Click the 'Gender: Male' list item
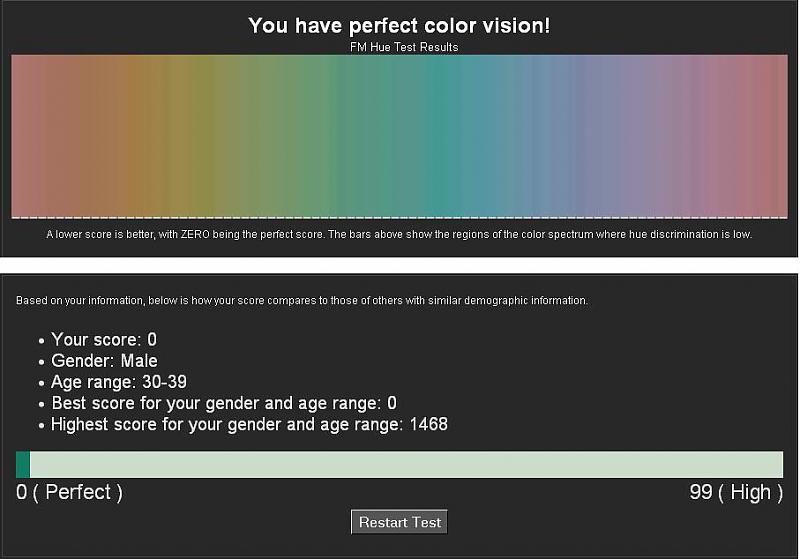This screenshot has width=800, height=559. (104, 361)
